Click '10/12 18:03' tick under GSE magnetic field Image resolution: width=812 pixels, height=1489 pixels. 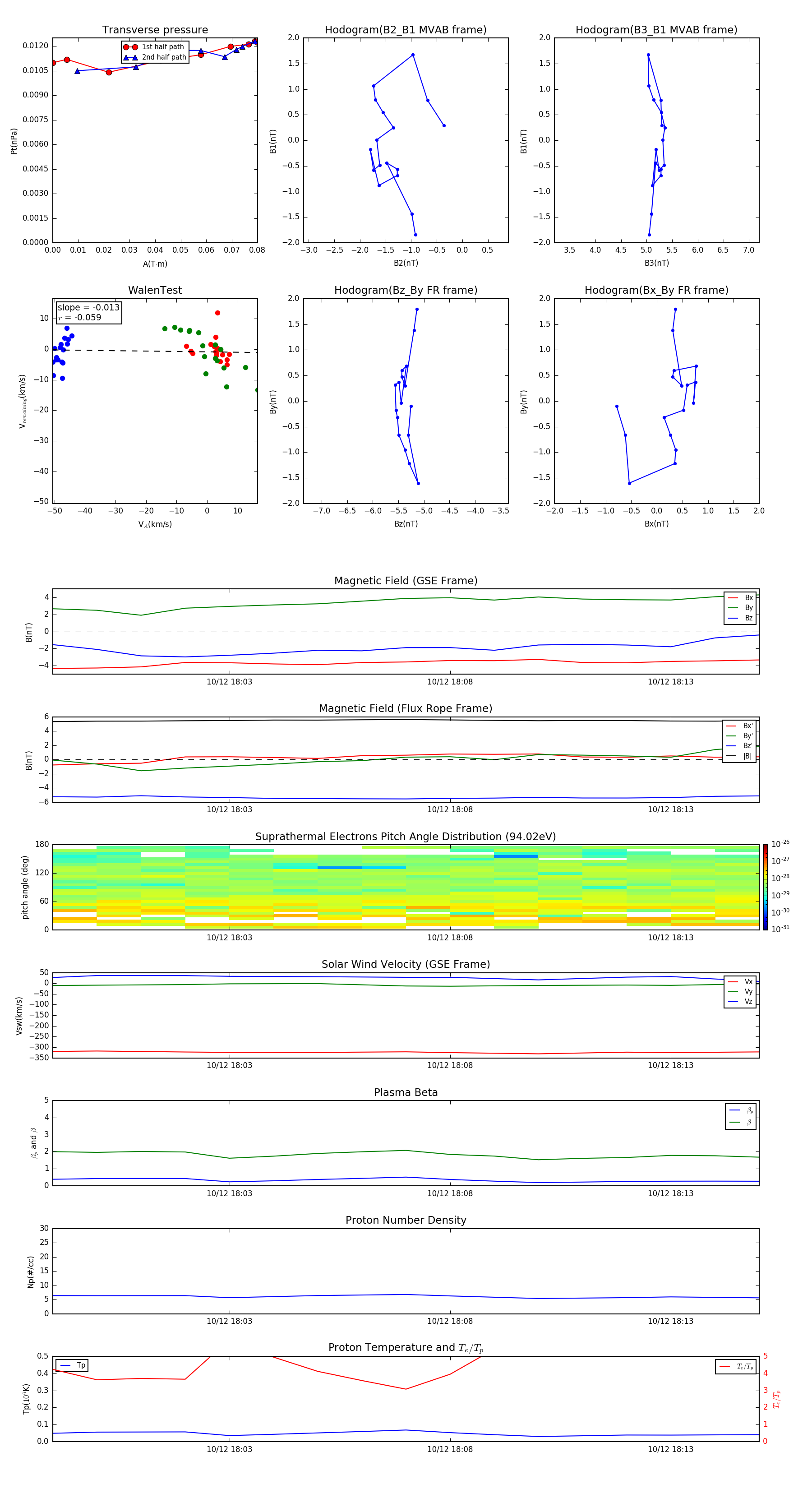point(230,682)
